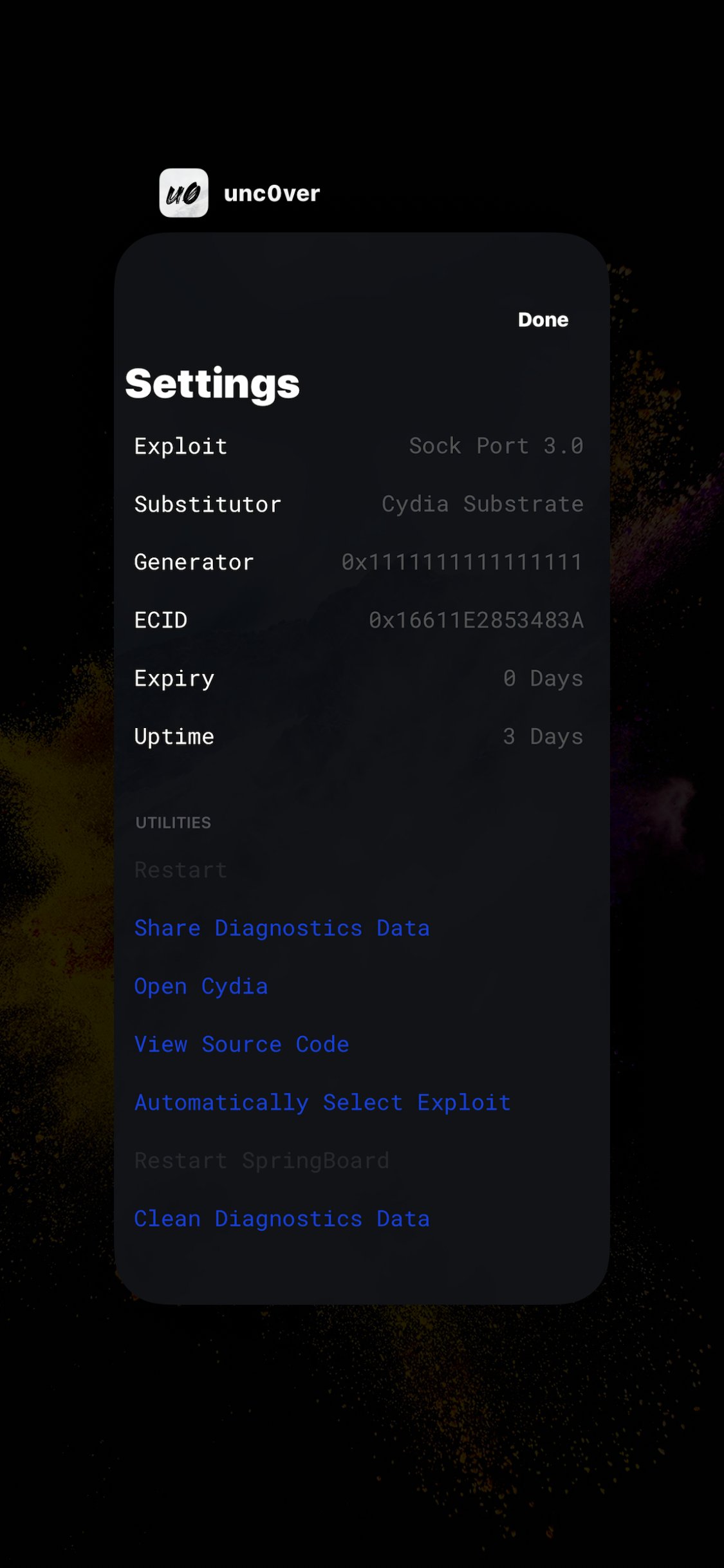This screenshot has width=724, height=1568.
Task: Tap View Source Code
Action: pyautogui.click(x=242, y=1045)
